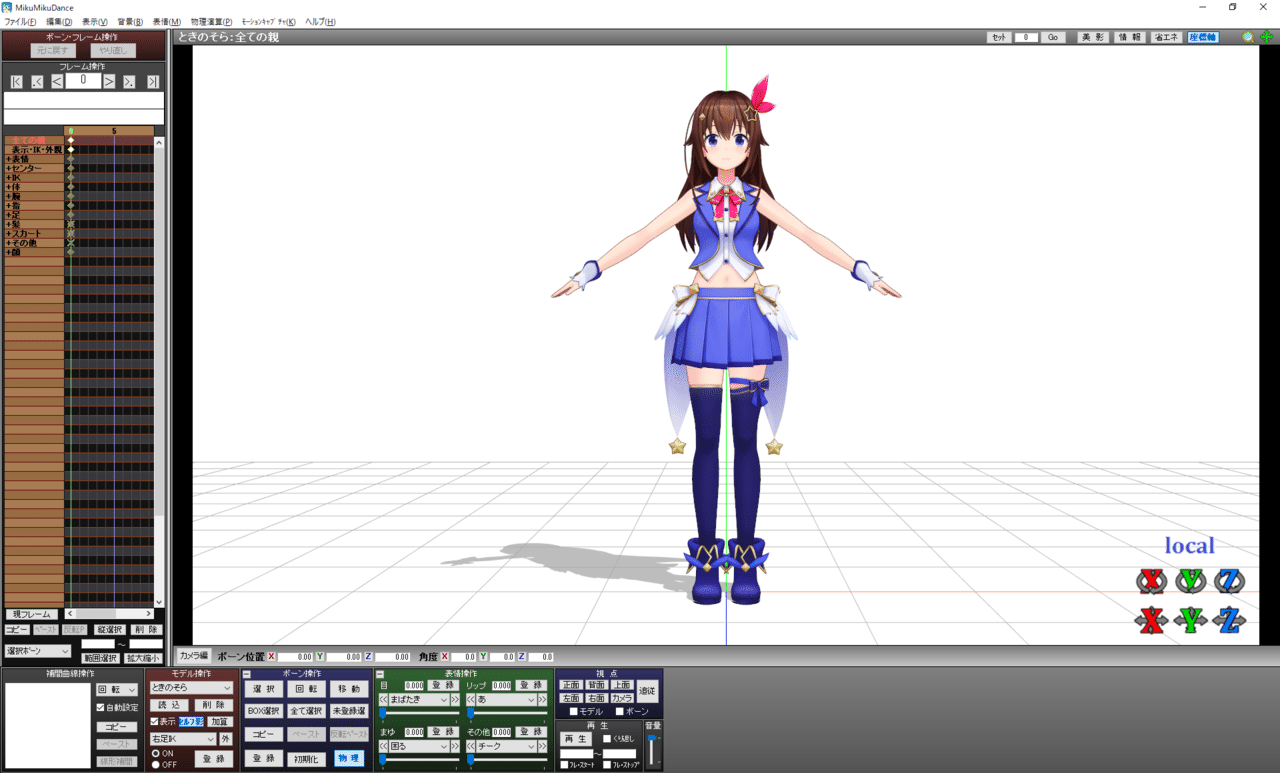1280x773 pixels.
Task: Open the 背景(B) menu
Action: (x=130, y=21)
